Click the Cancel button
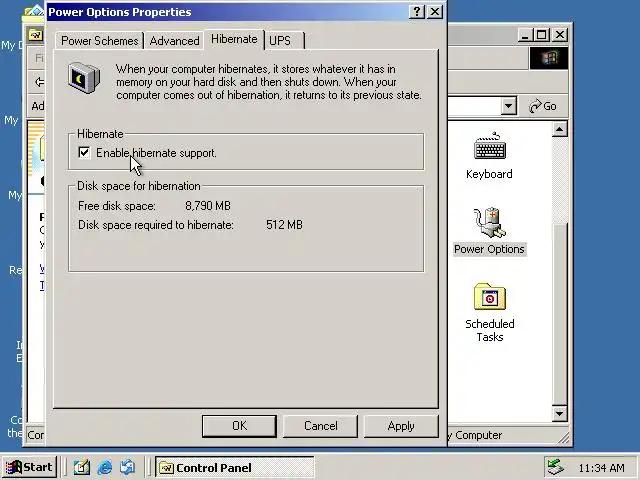Screen dimensions: 640x480 [x=320, y=426]
